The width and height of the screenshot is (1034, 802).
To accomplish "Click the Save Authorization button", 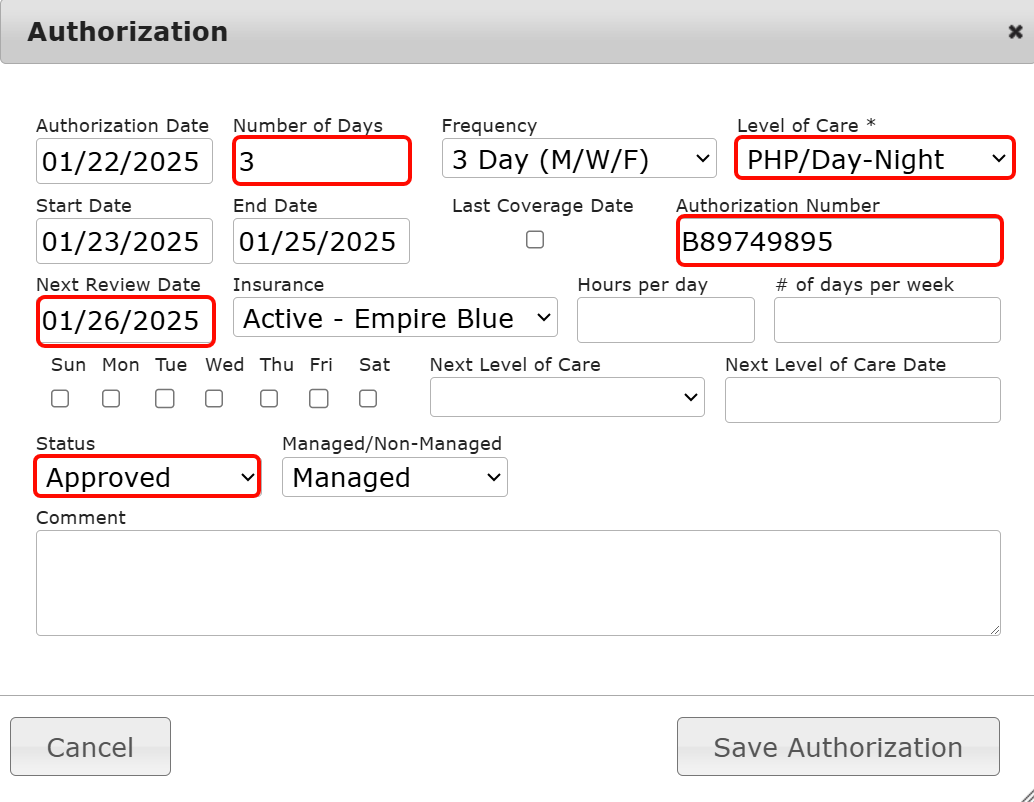I will [x=838, y=747].
